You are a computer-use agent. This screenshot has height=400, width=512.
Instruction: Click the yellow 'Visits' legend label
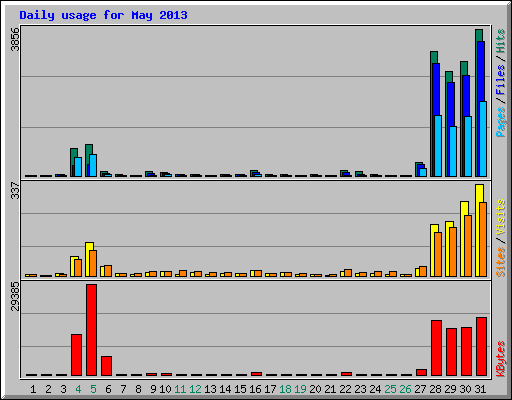pos(501,217)
